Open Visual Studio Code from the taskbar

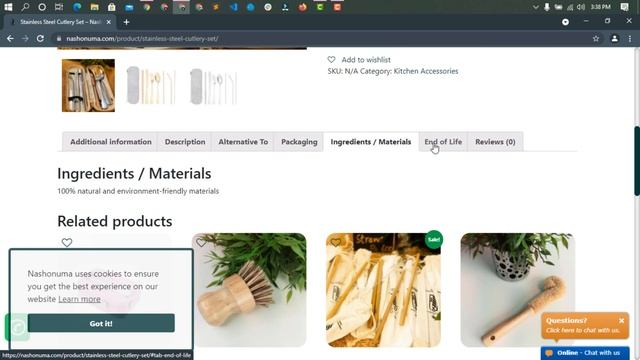tap(233, 7)
